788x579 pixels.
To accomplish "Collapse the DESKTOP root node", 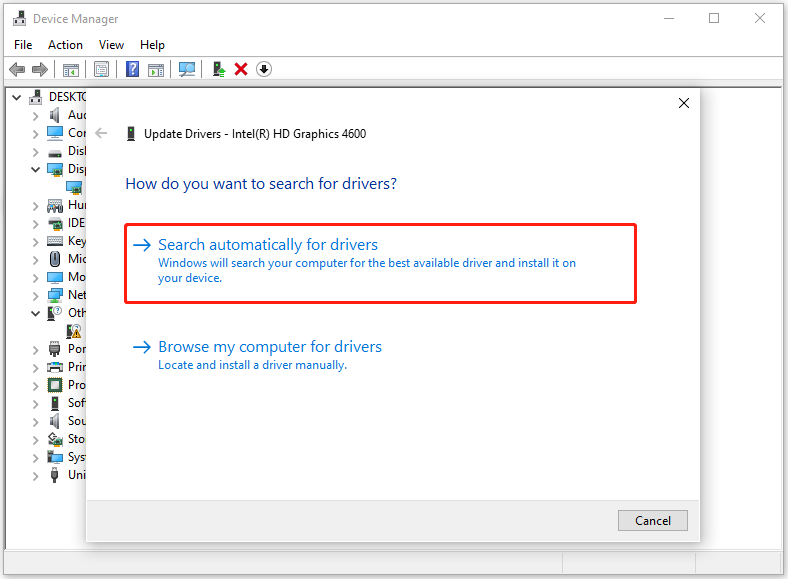I will [17, 97].
